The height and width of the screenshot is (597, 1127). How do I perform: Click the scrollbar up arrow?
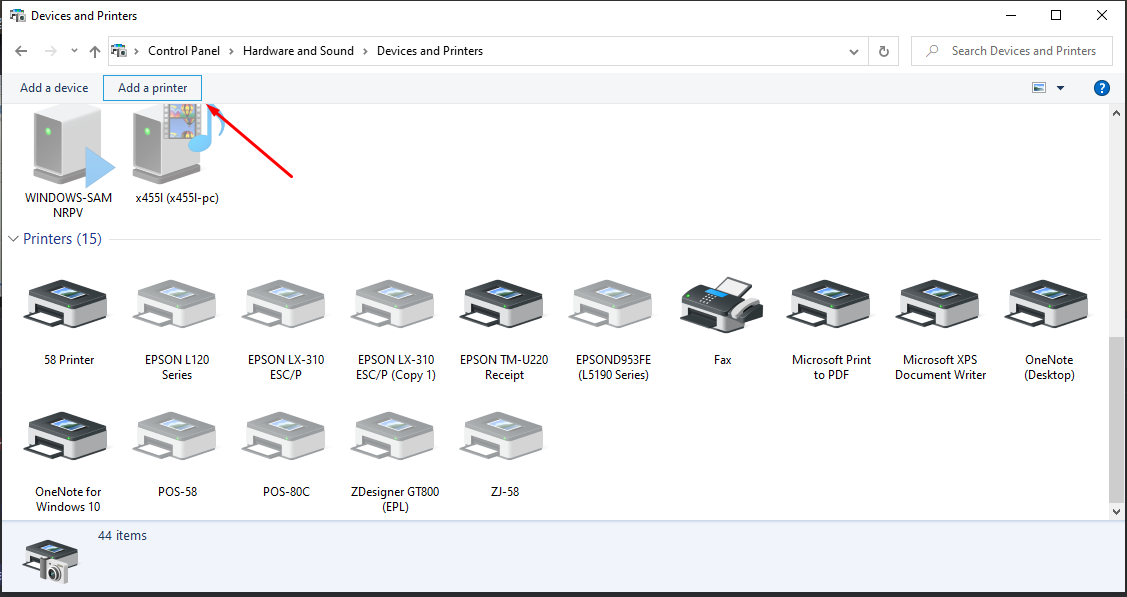(x=1116, y=113)
